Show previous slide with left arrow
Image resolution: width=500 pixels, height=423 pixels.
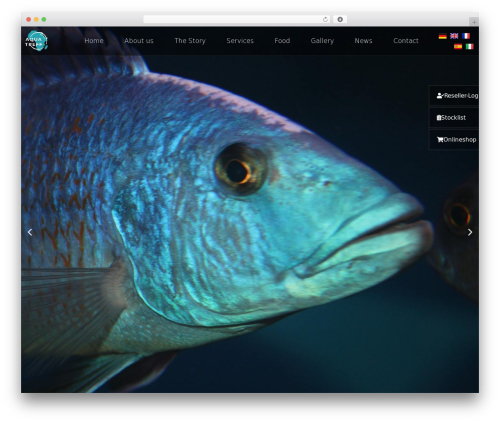point(30,232)
